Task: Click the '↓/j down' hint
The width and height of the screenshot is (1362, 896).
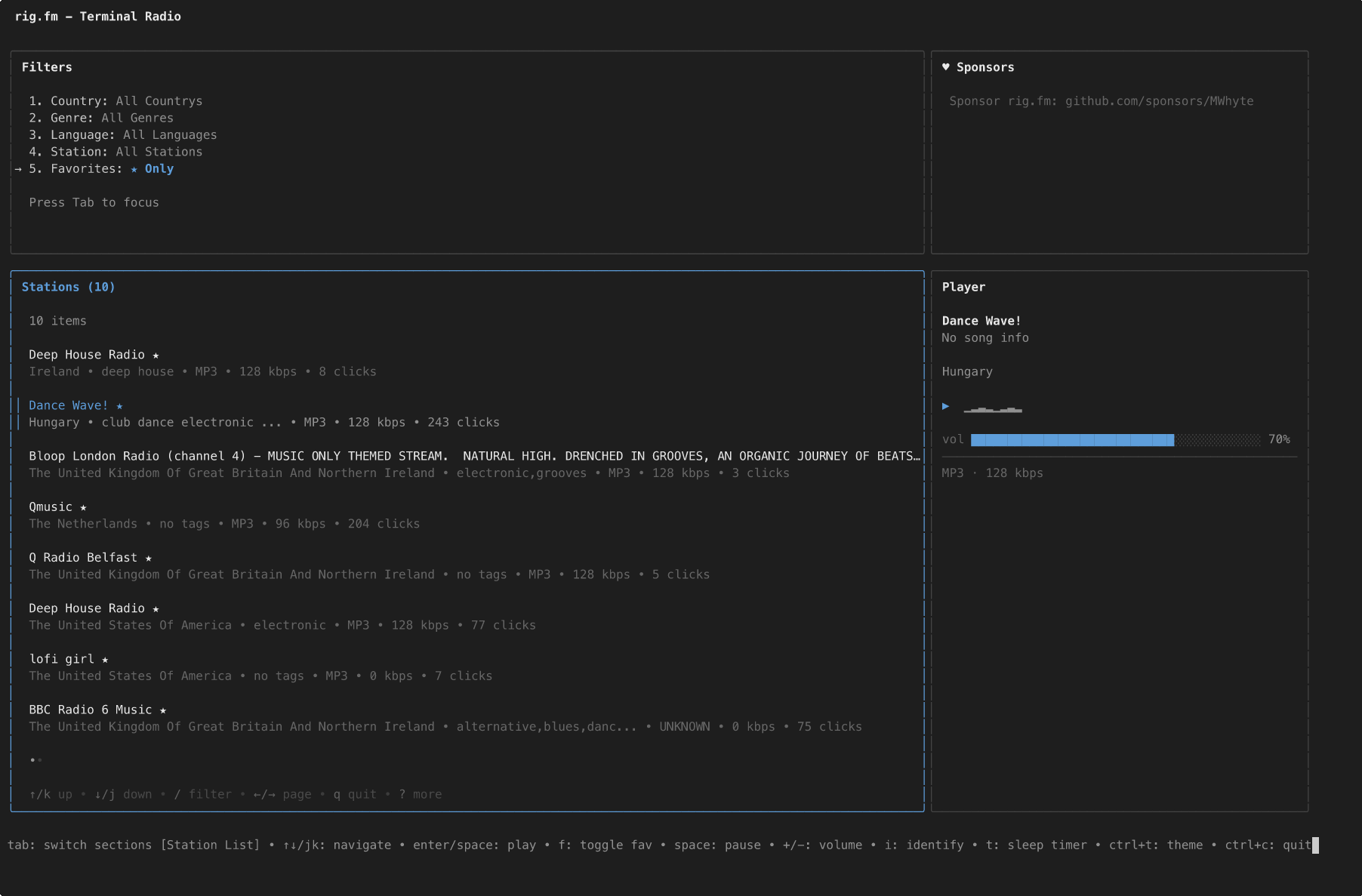Action: 123,795
